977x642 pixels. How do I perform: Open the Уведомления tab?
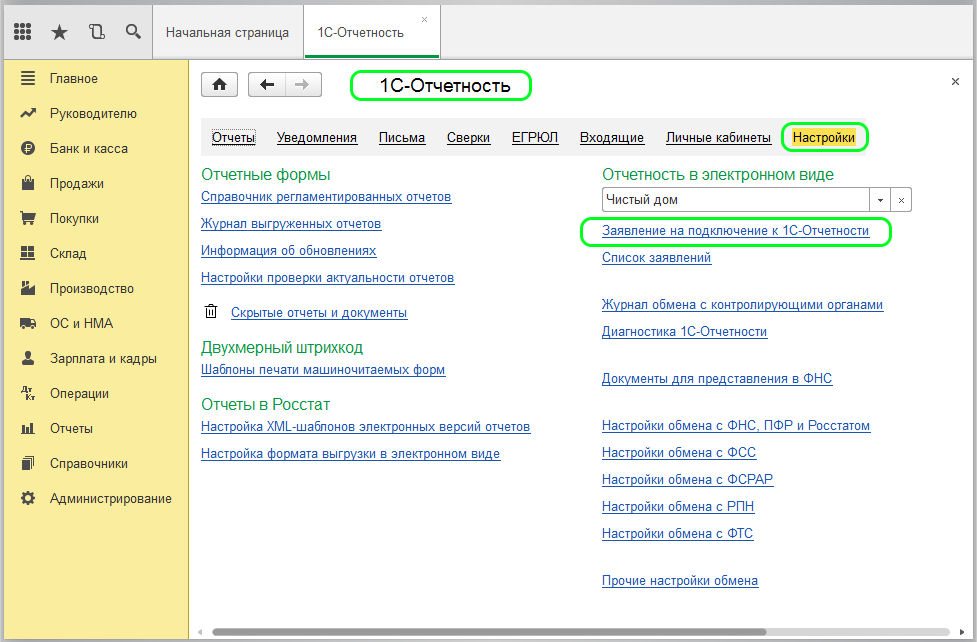(317, 138)
